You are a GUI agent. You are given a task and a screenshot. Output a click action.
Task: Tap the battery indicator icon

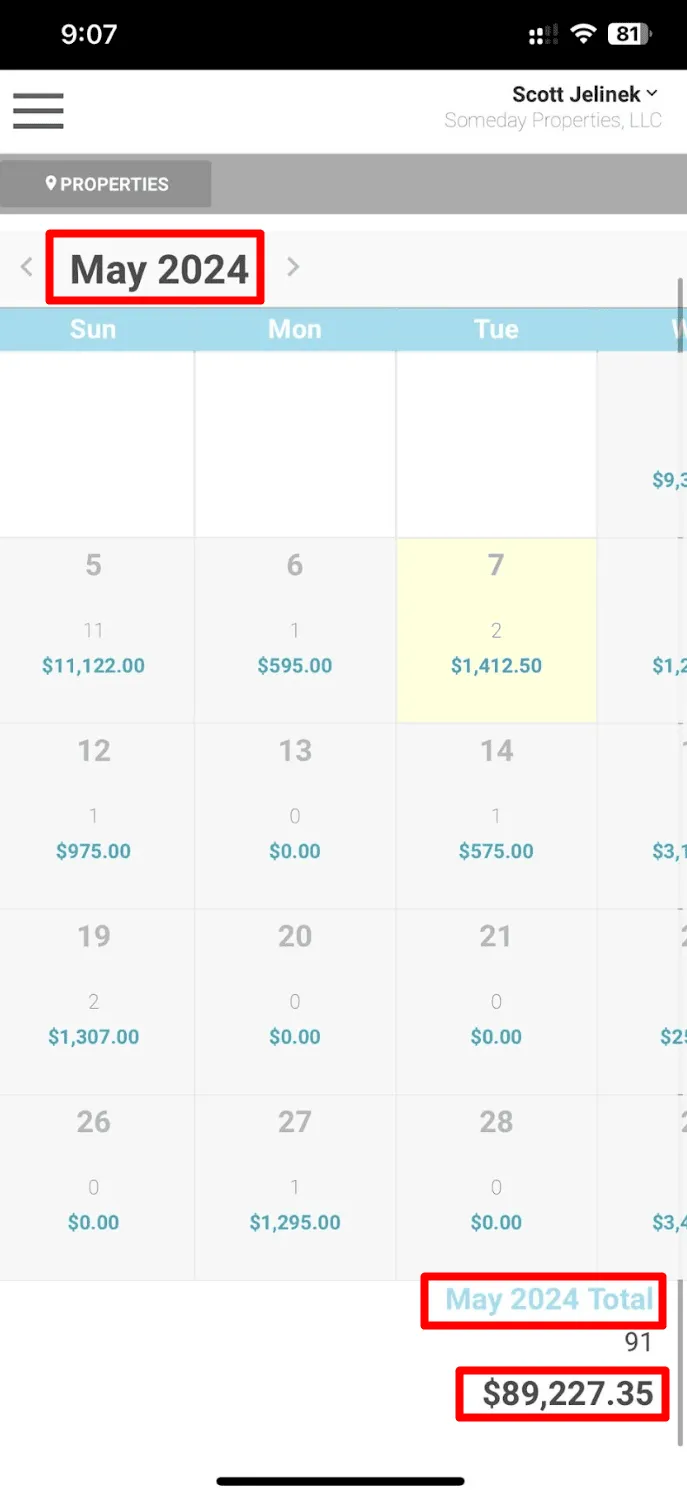[x=629, y=34]
